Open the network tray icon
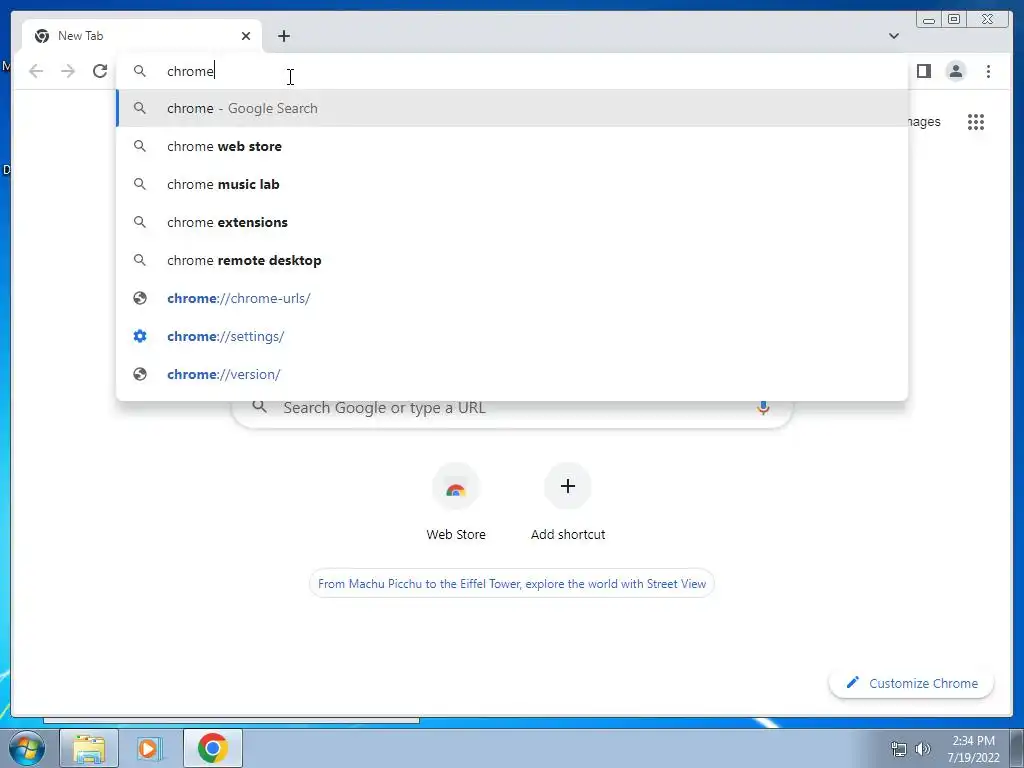Viewport: 1024px width, 768px height. pos(899,749)
